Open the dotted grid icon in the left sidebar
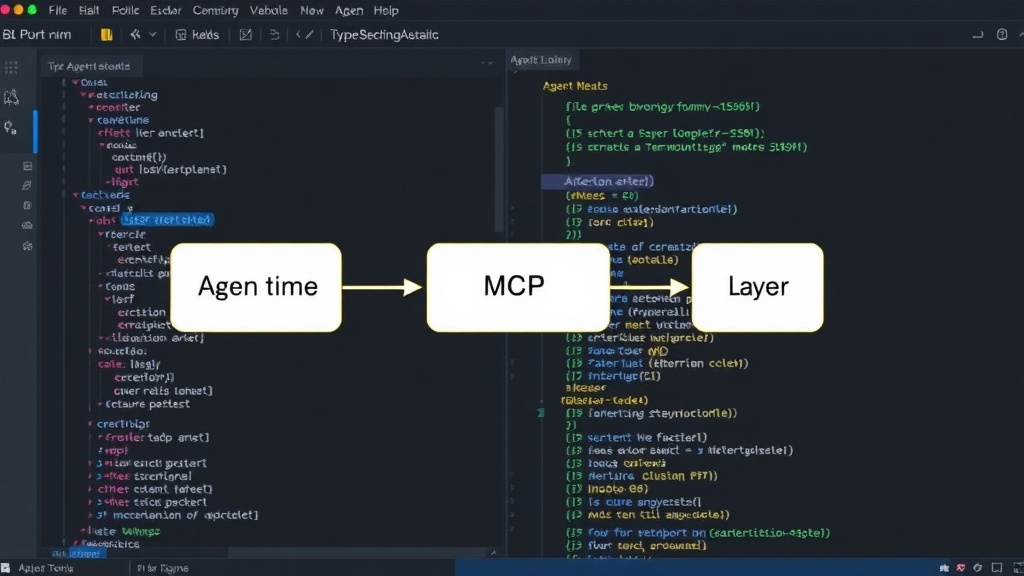This screenshot has height=576, width=1024. [11, 68]
